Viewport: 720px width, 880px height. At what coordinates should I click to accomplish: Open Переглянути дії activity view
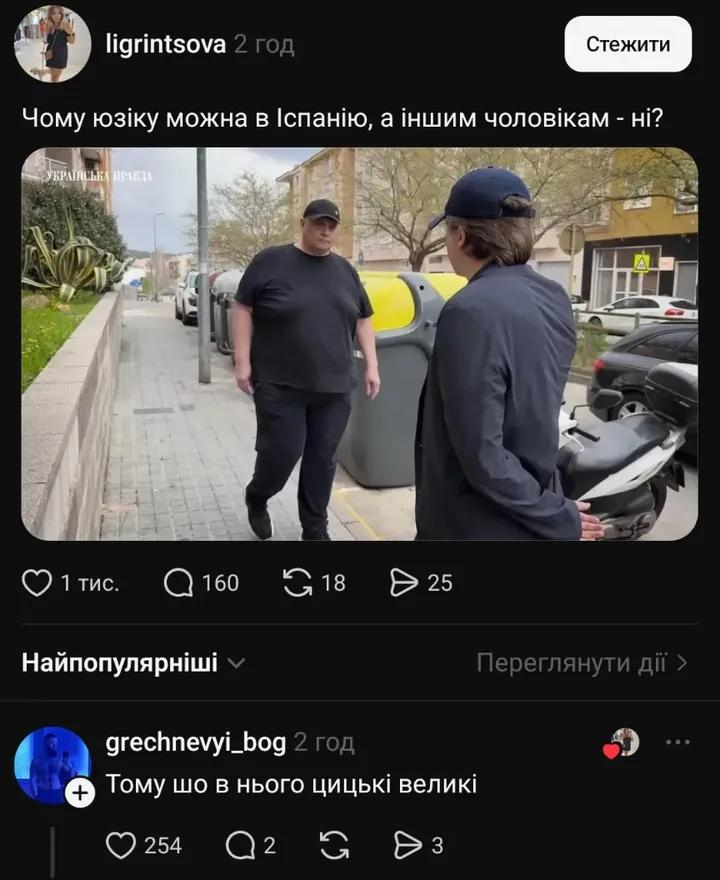(x=582, y=663)
